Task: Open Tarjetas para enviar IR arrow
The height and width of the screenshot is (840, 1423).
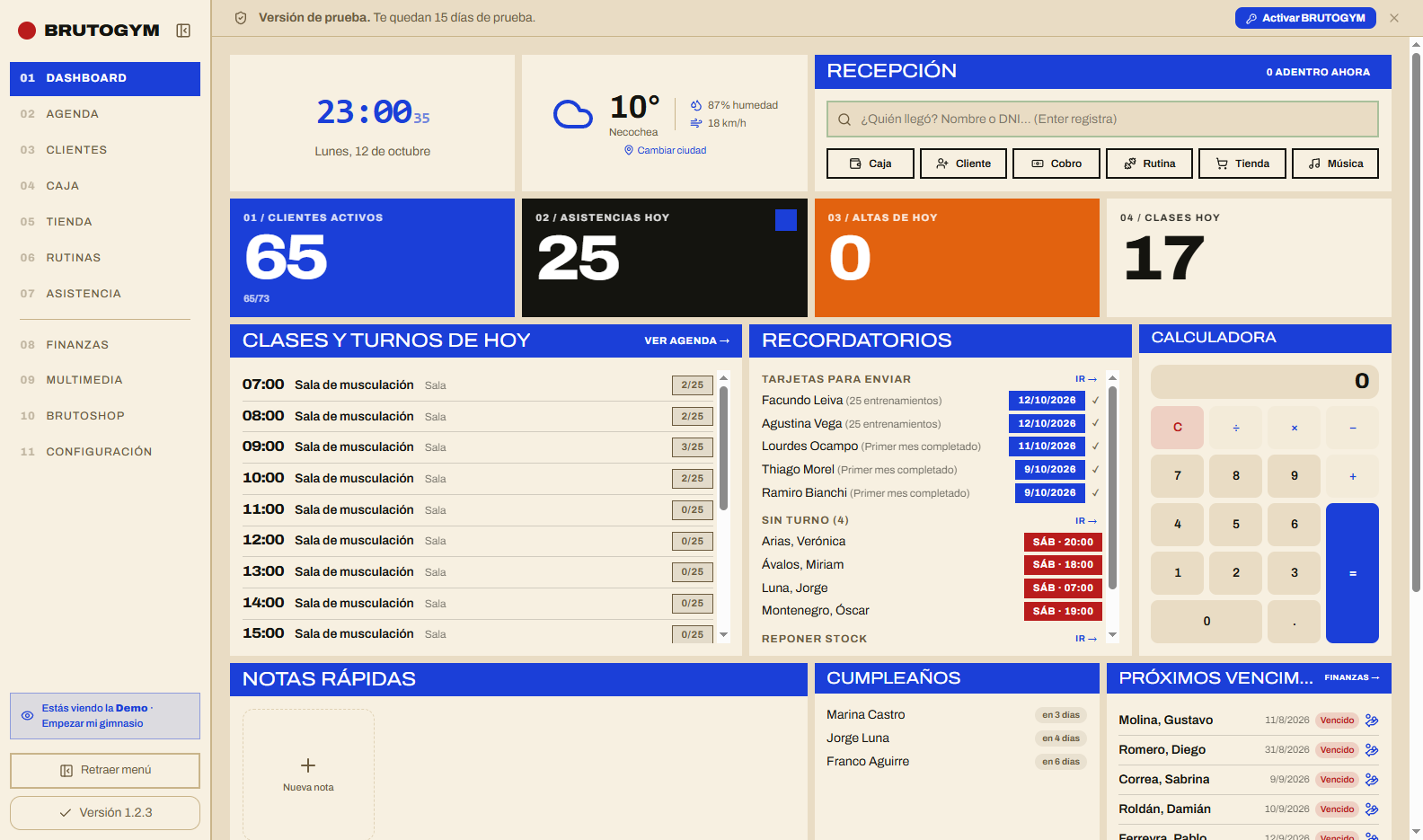Action: pyautogui.click(x=1086, y=379)
